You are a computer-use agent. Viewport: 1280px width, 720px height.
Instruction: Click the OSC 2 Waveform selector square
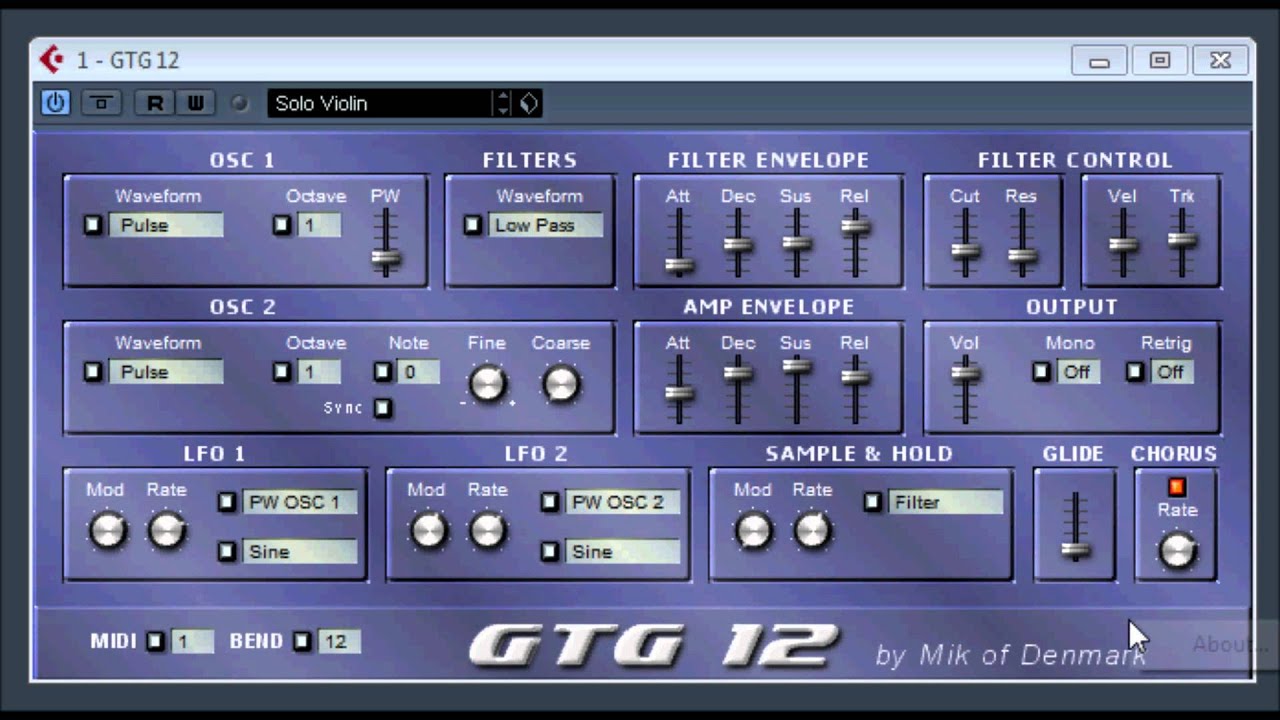click(x=93, y=372)
